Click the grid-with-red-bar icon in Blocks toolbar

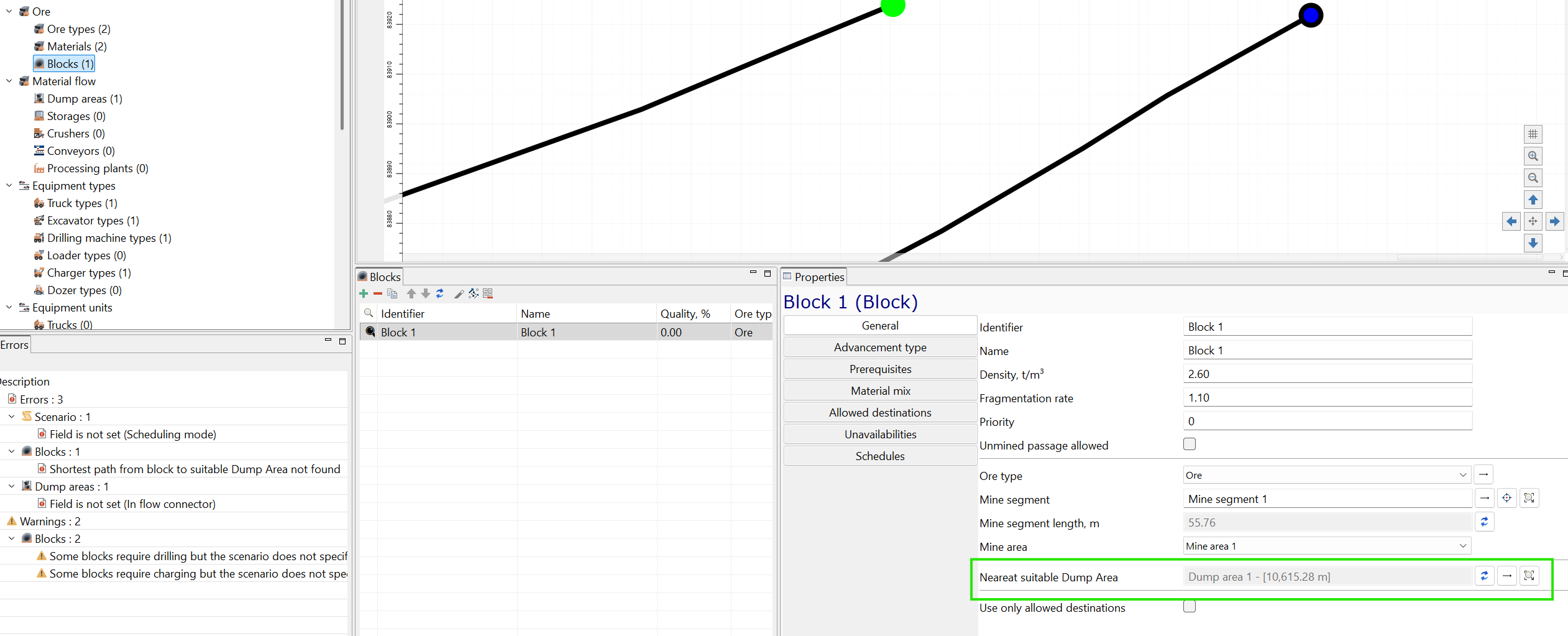pyautogui.click(x=488, y=293)
